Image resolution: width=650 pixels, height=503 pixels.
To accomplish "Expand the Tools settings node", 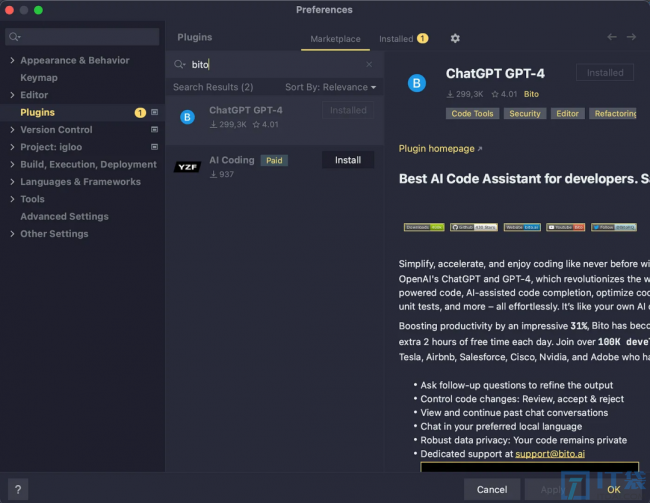I will [12, 199].
